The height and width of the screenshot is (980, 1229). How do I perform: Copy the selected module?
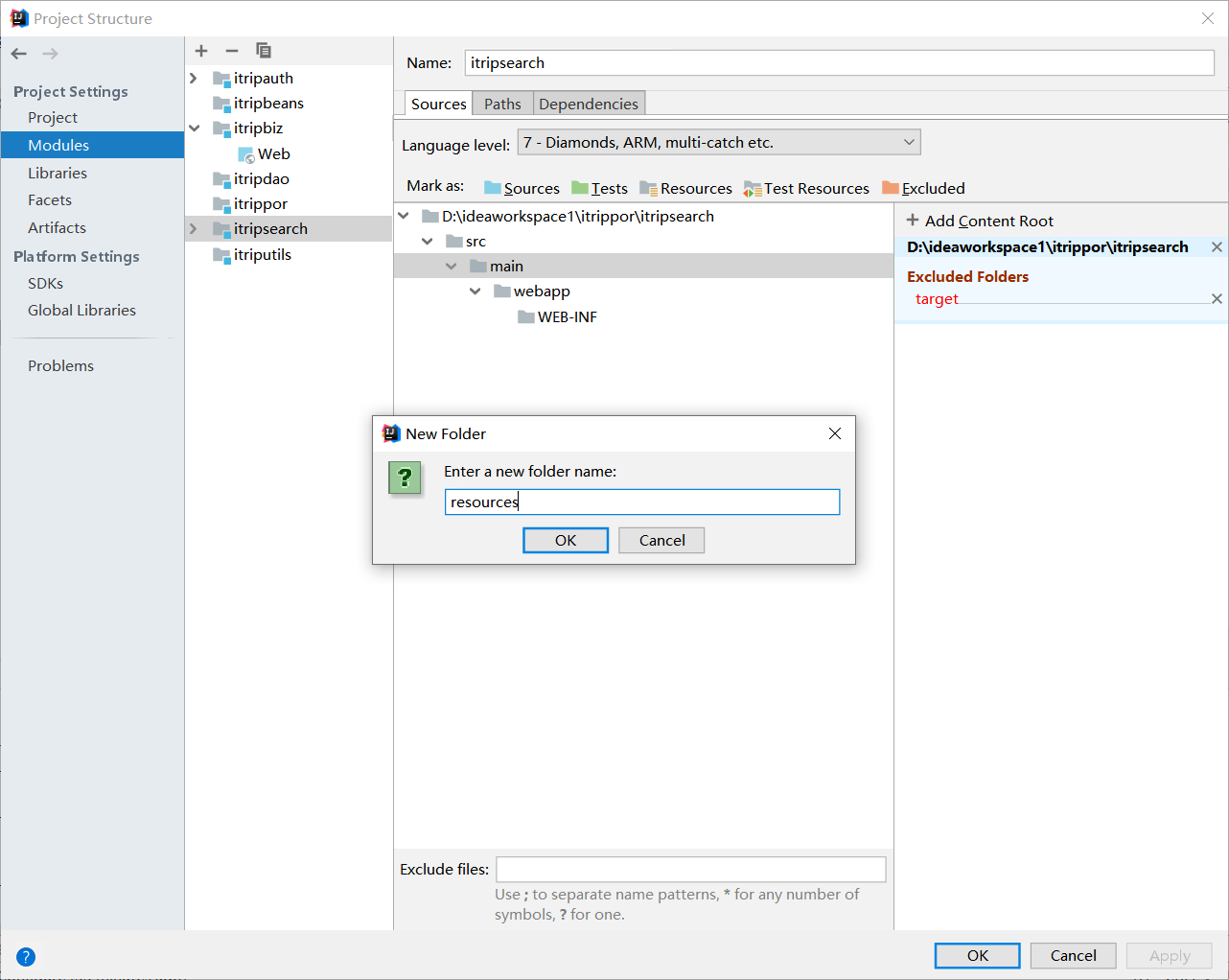(264, 51)
